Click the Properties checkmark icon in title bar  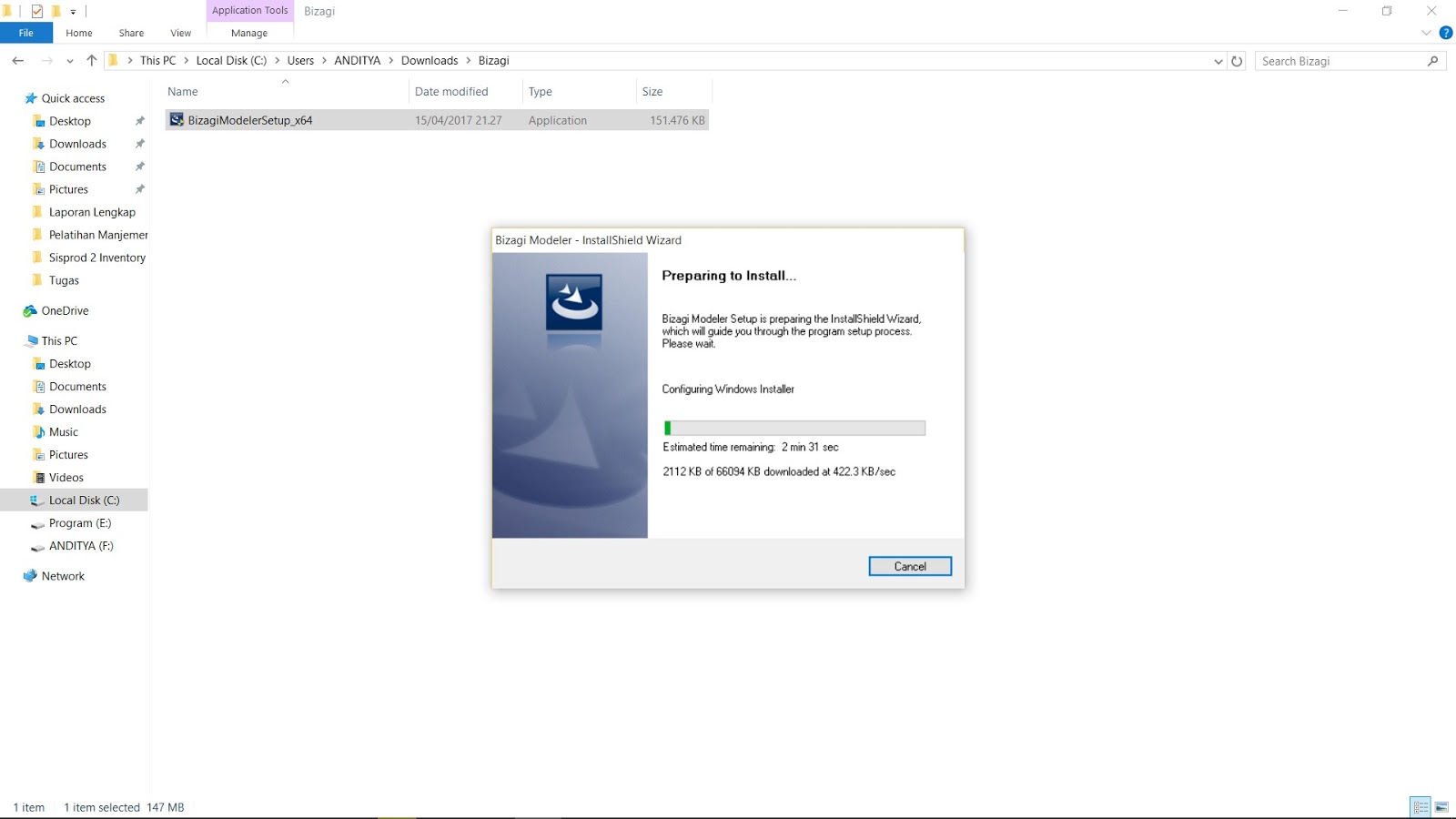[37, 11]
